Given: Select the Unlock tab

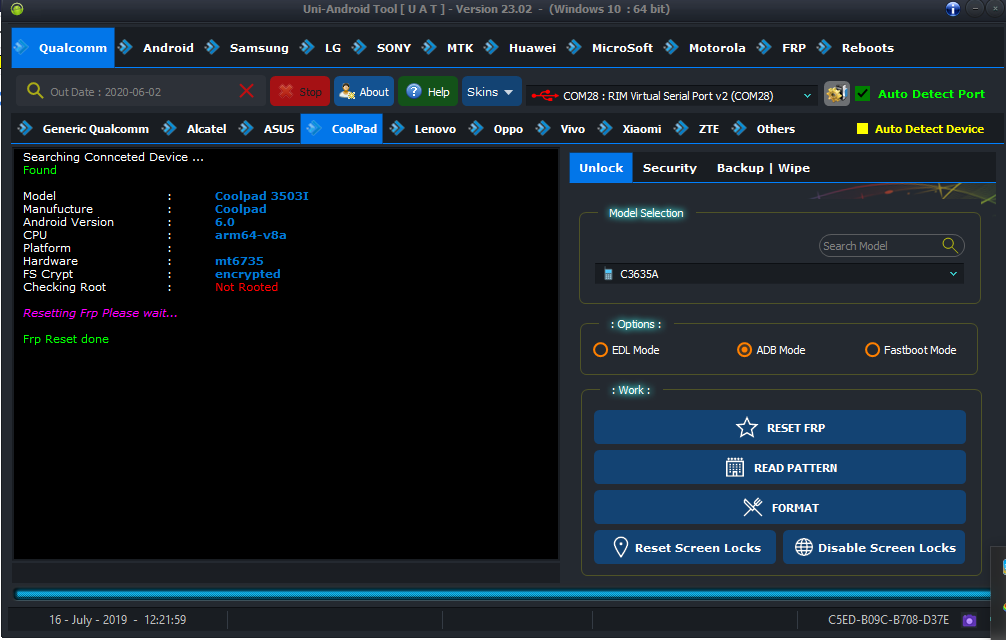Looking at the screenshot, I should pos(601,168).
